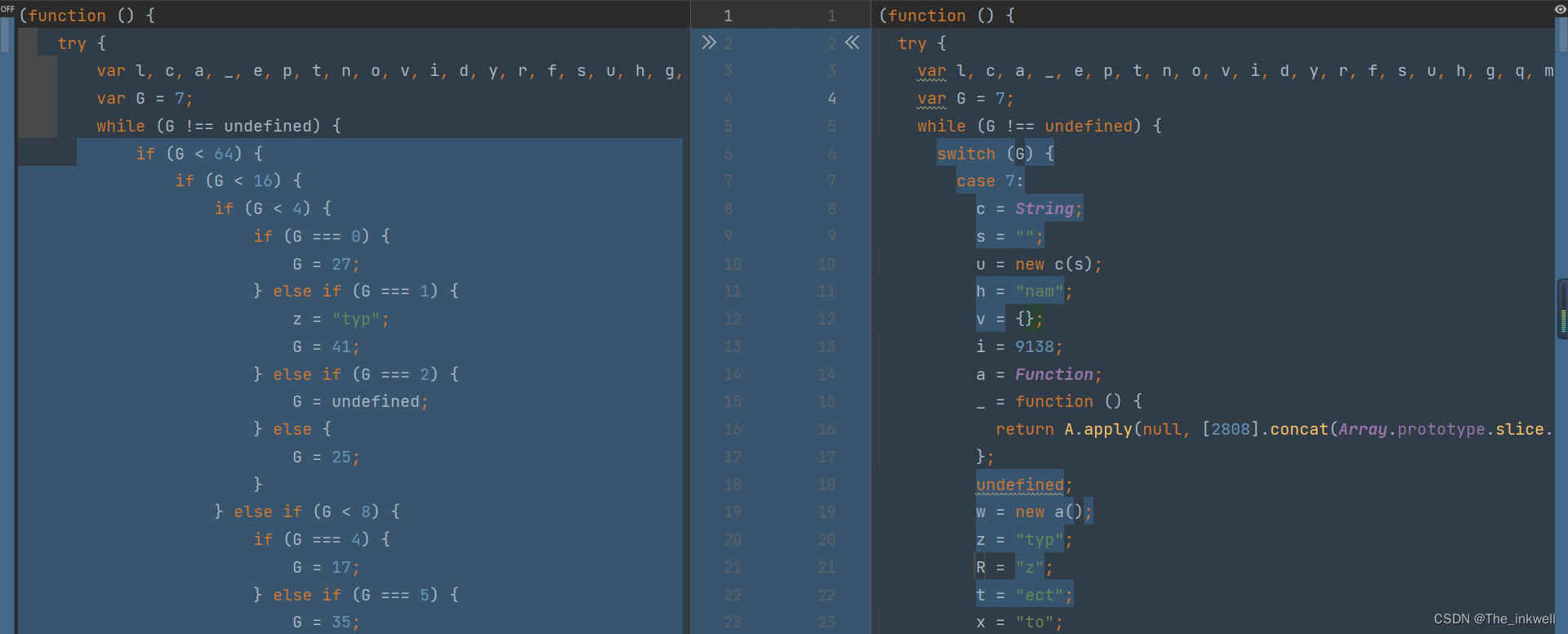1568x634 pixels.
Task: Click "try {" in the right pane
Action: click(x=921, y=43)
